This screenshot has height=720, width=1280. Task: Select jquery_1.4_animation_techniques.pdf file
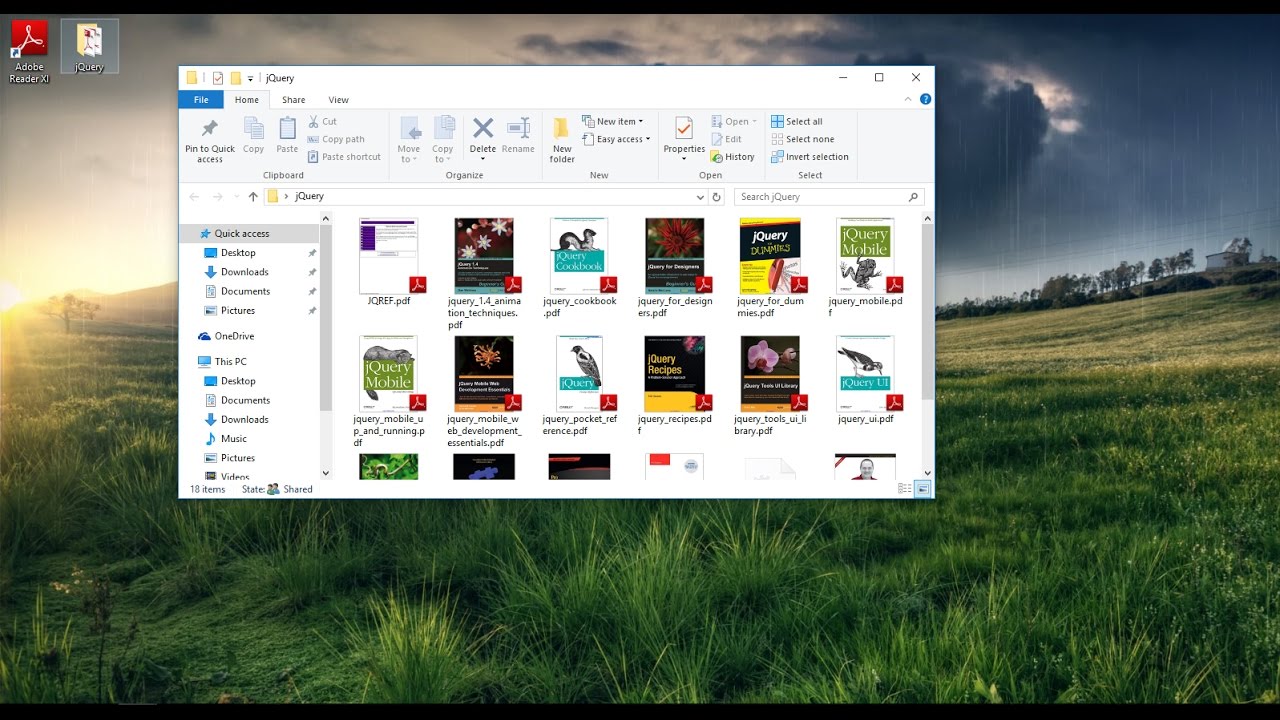[x=484, y=274]
